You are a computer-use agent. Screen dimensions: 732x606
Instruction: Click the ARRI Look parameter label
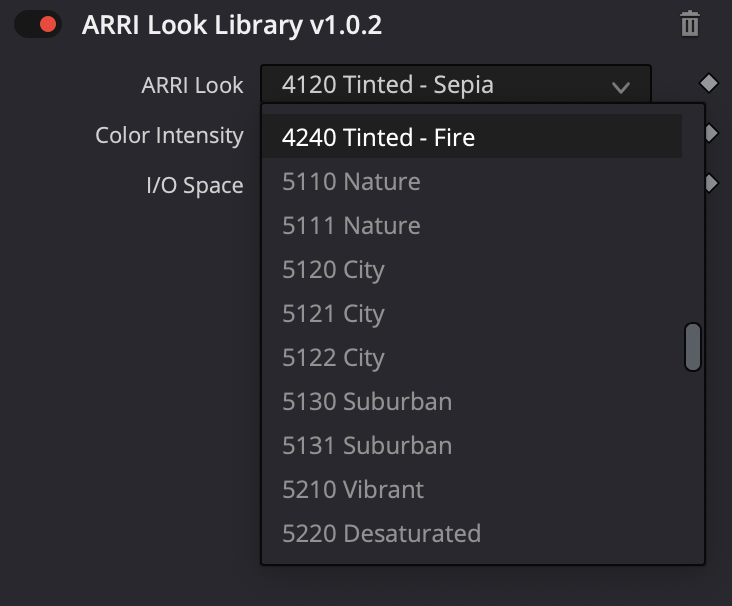click(x=192, y=85)
